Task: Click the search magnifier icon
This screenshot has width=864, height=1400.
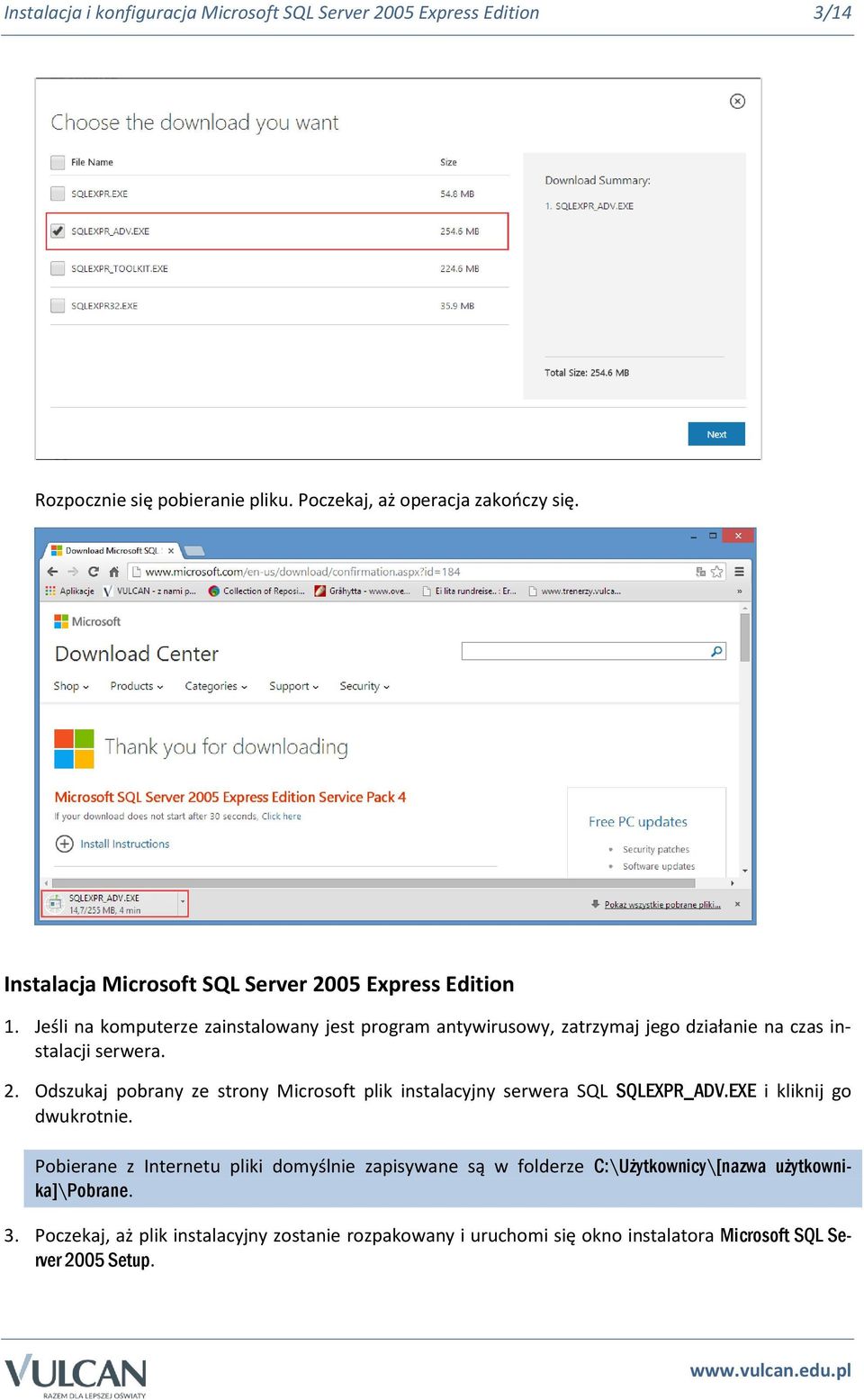Action: point(717,651)
